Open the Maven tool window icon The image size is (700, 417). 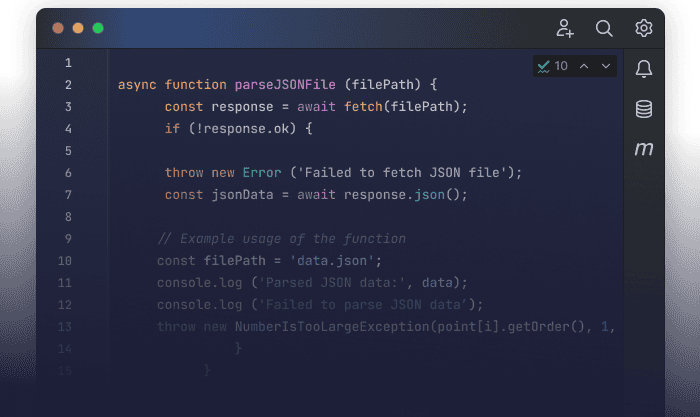[x=644, y=149]
